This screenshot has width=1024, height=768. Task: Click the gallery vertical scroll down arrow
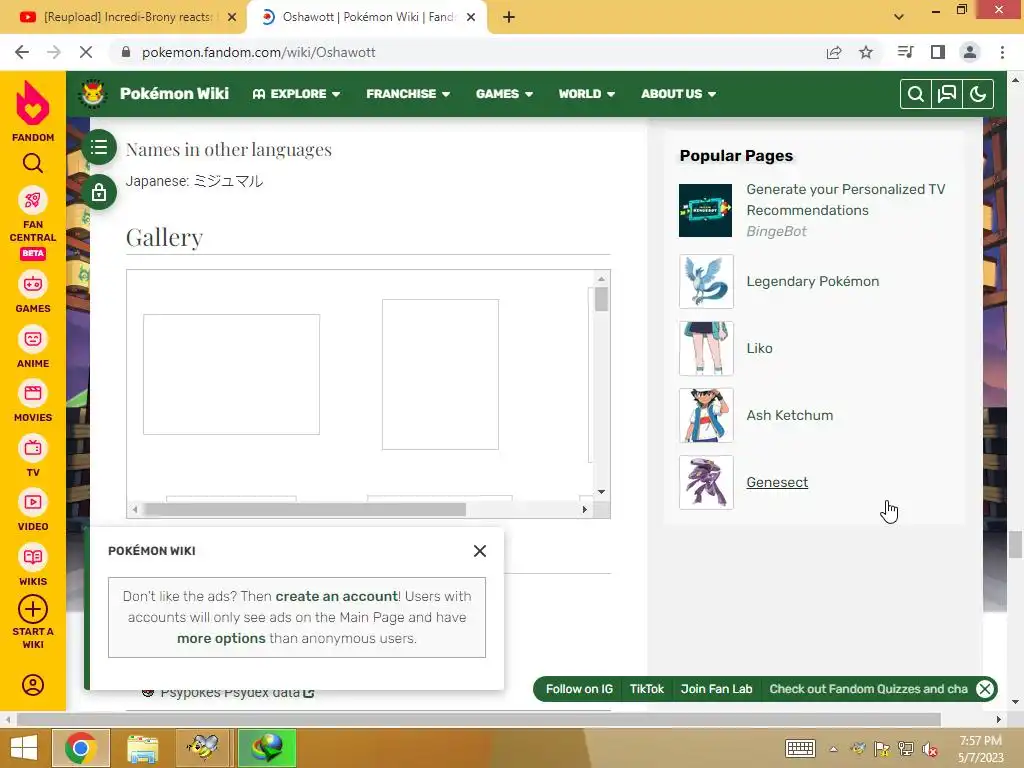coord(601,492)
